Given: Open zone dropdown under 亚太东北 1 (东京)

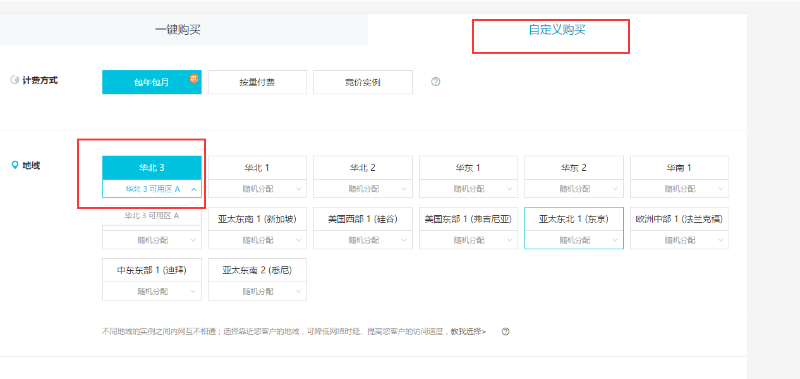Looking at the screenshot, I should tap(574, 240).
